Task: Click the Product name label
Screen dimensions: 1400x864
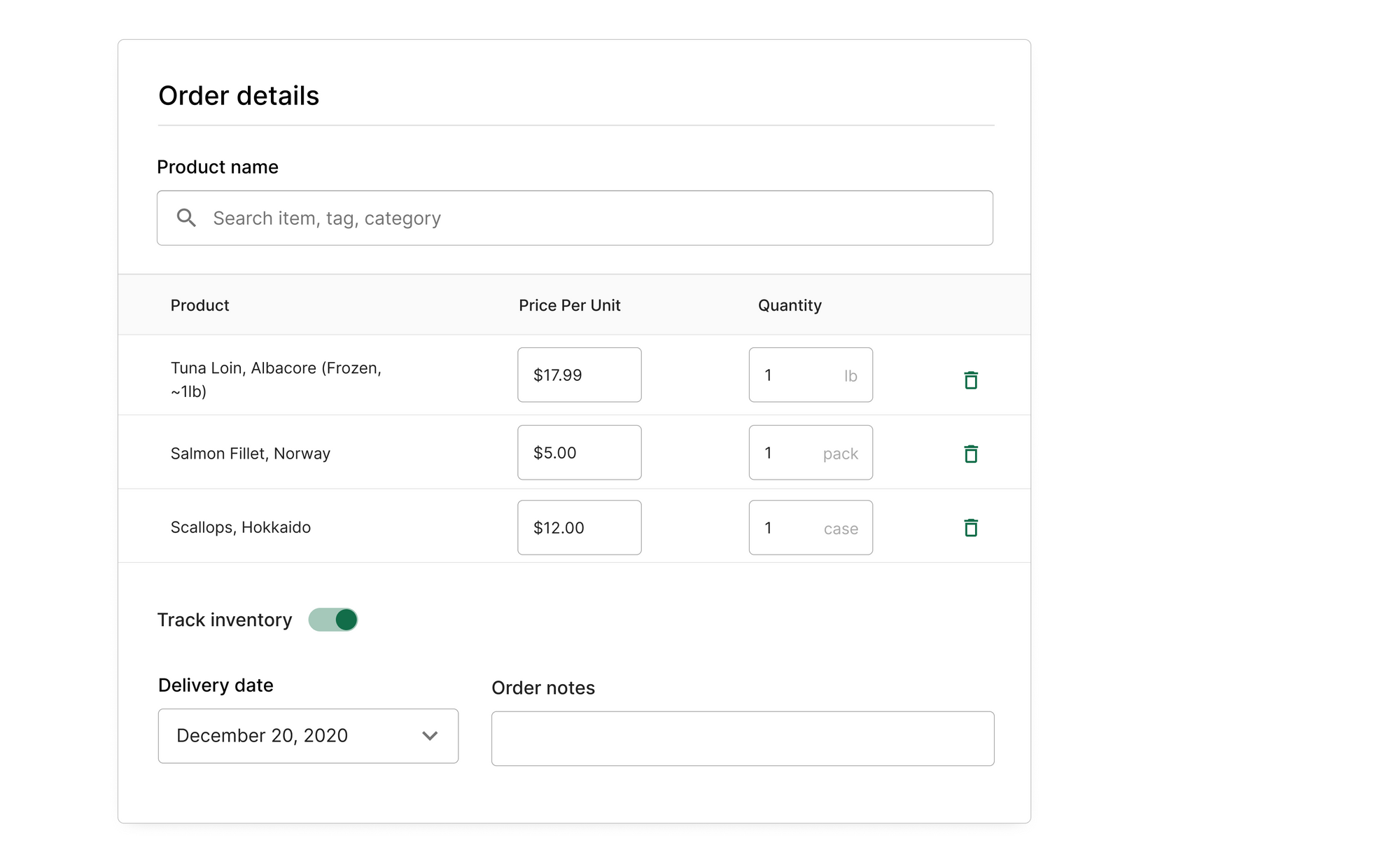Action: tap(218, 167)
